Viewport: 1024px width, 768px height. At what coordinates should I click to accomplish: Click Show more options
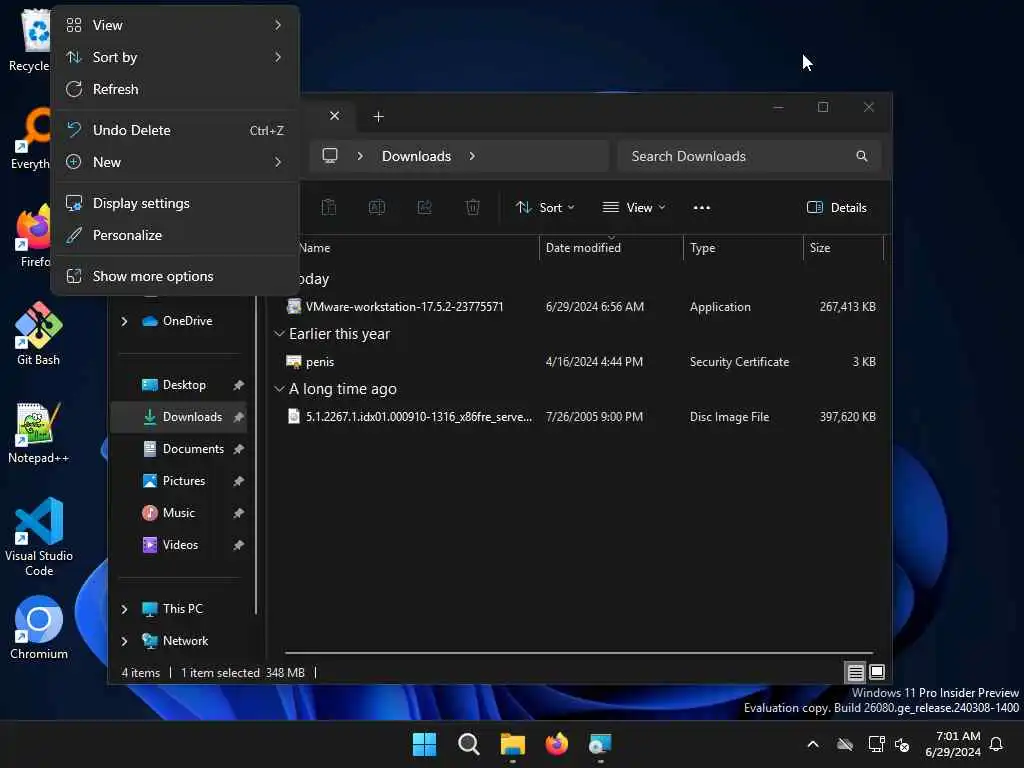(174, 276)
